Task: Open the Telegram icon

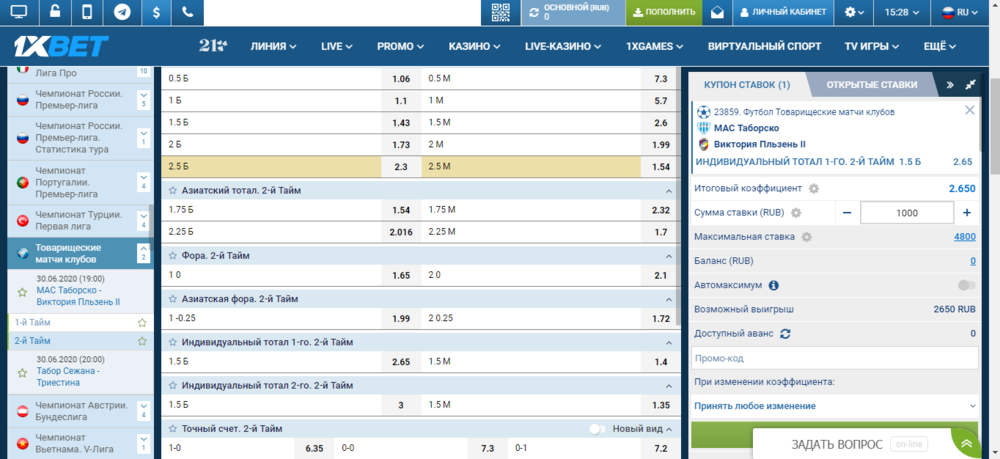Action: 122,12
